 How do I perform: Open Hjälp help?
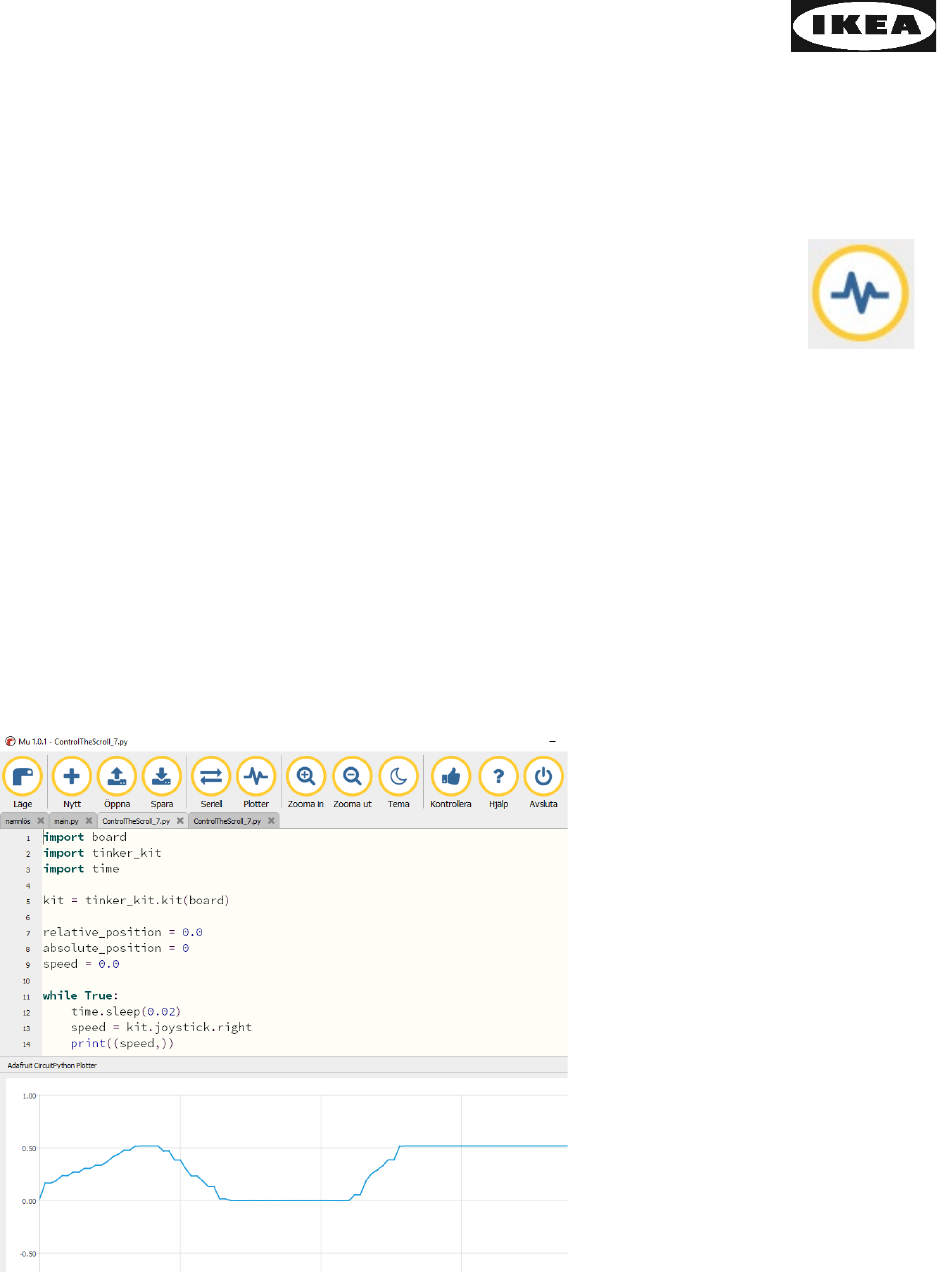[x=497, y=776]
